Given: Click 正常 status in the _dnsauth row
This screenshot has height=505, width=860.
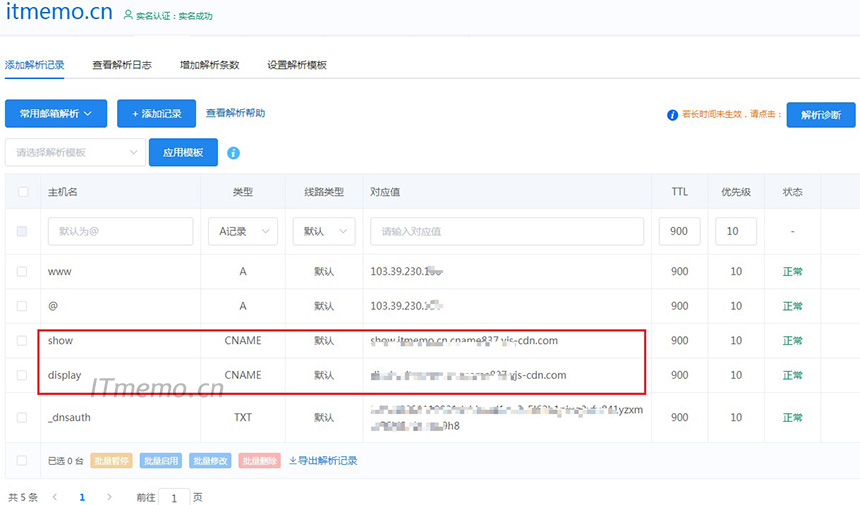Looking at the screenshot, I should pyautogui.click(x=793, y=417).
